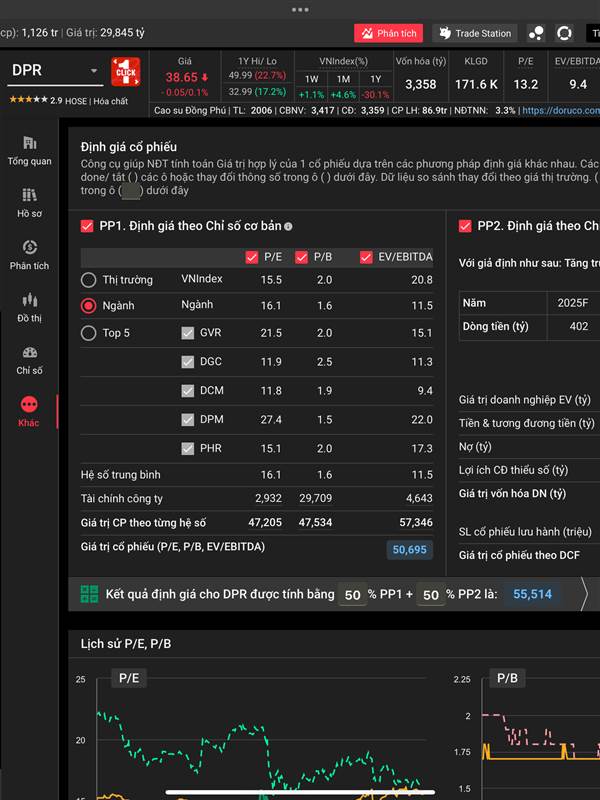Open the Đồ thị candlestick icon
This screenshot has width=600, height=800.
(x=30, y=300)
